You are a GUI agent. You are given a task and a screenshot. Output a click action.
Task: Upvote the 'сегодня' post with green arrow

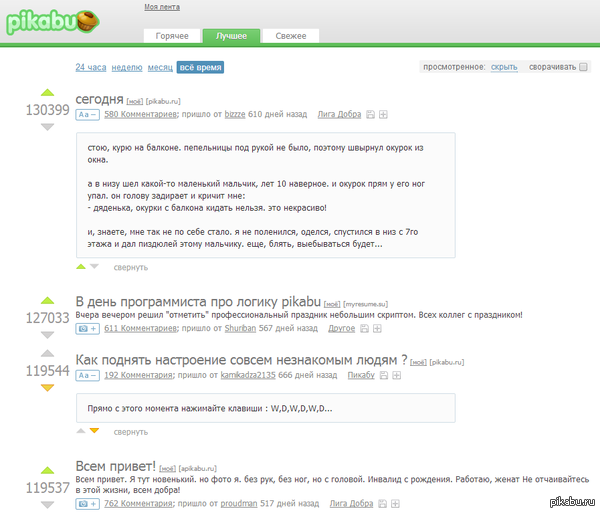47,94
